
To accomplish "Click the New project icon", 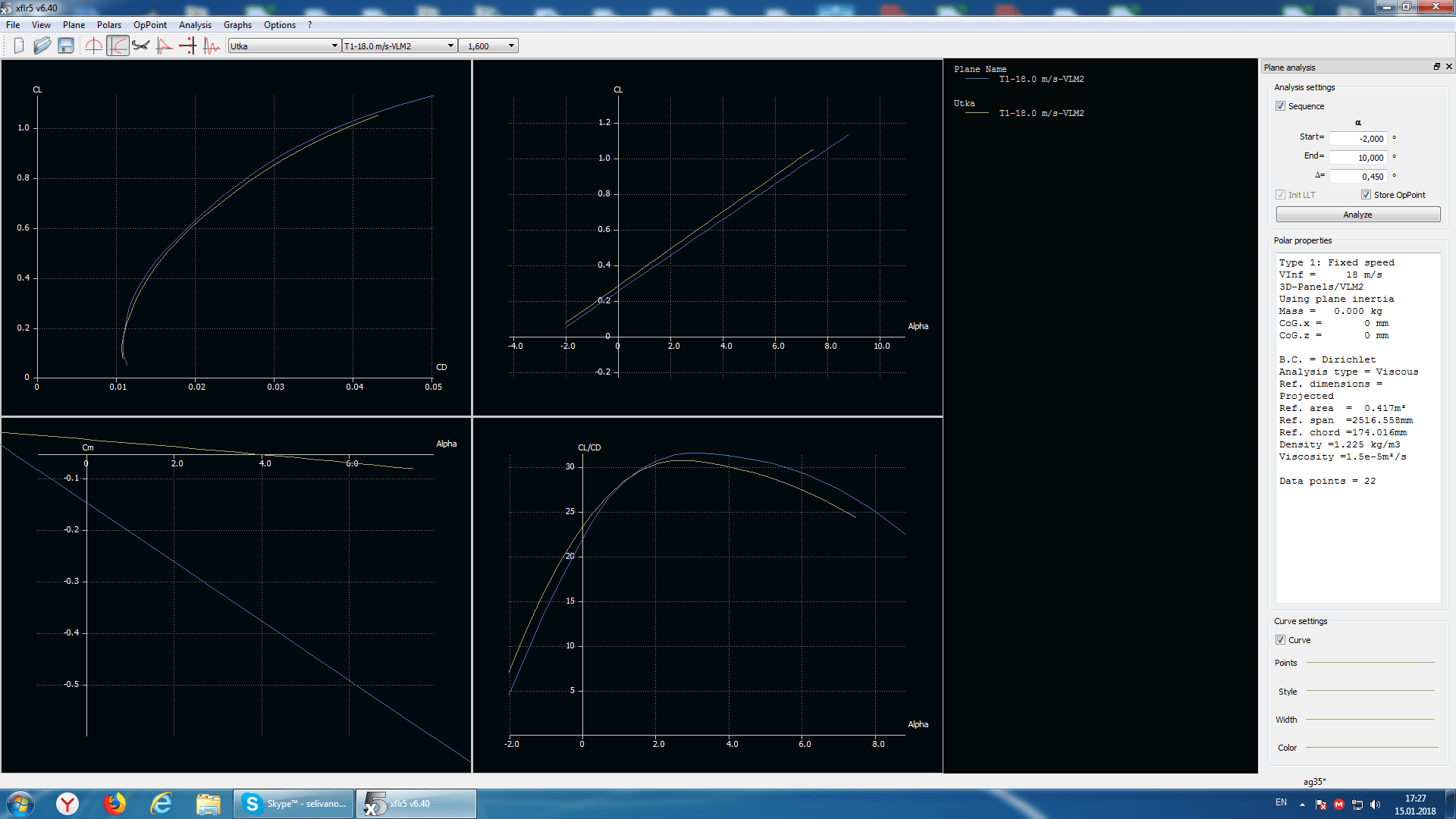I will click(19, 46).
